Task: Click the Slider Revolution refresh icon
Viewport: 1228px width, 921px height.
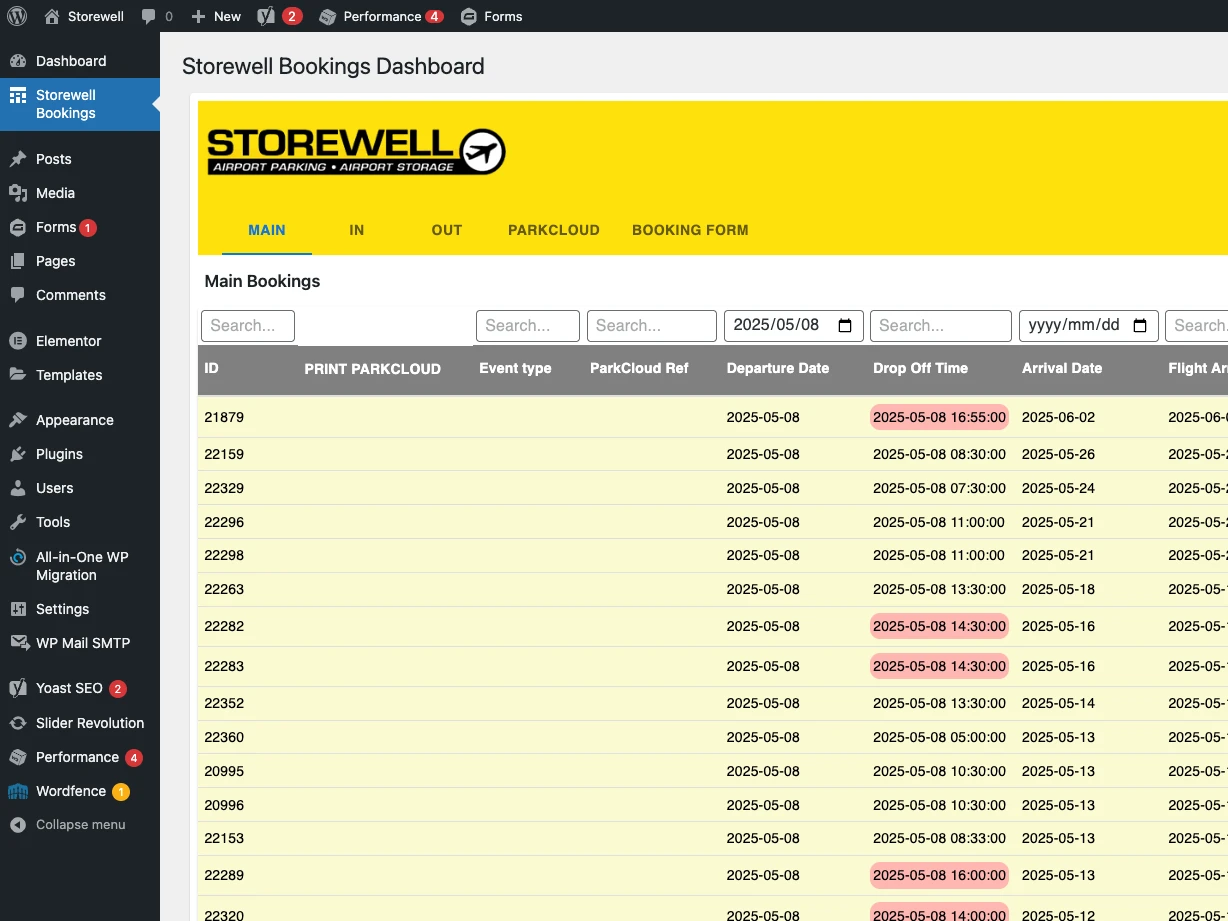Action: [18, 723]
